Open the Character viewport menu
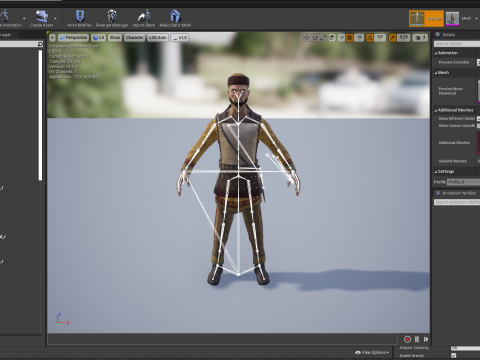The width and height of the screenshot is (480, 360). [x=134, y=38]
